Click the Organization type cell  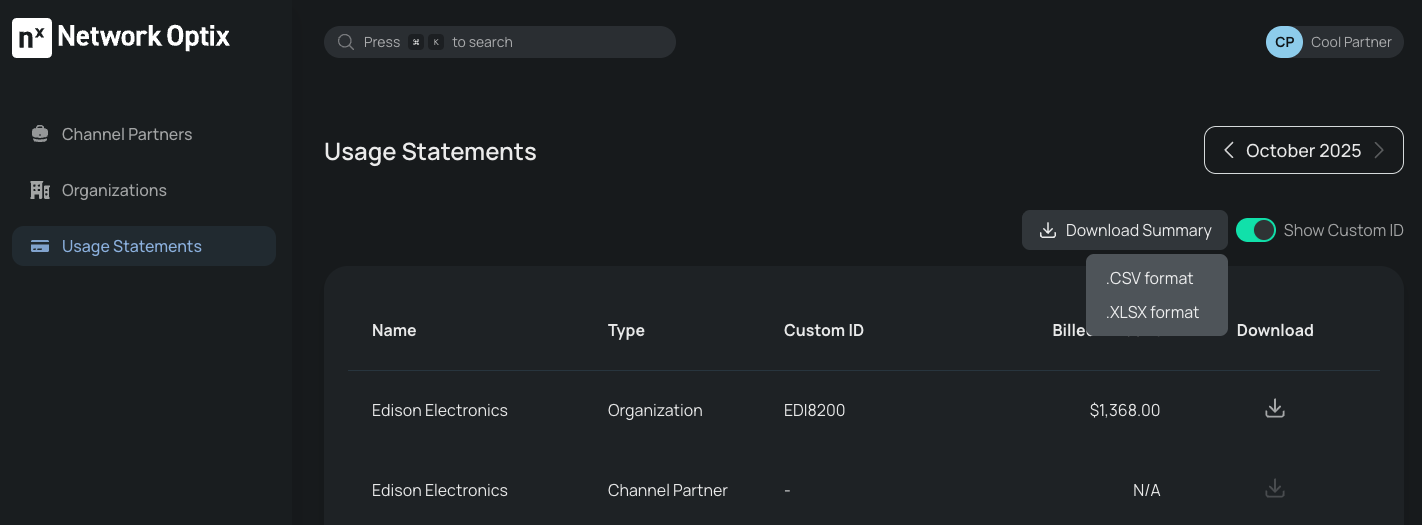pos(655,410)
